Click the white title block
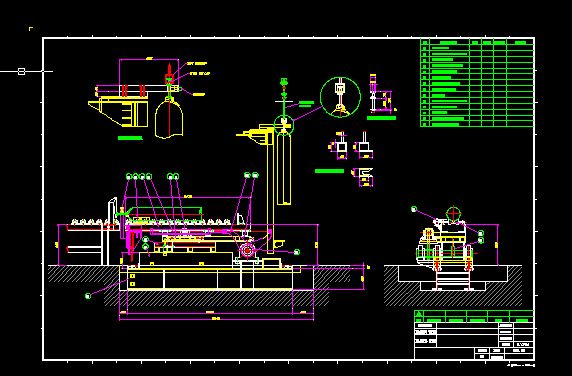This screenshot has height=376, width=572. tap(474, 341)
